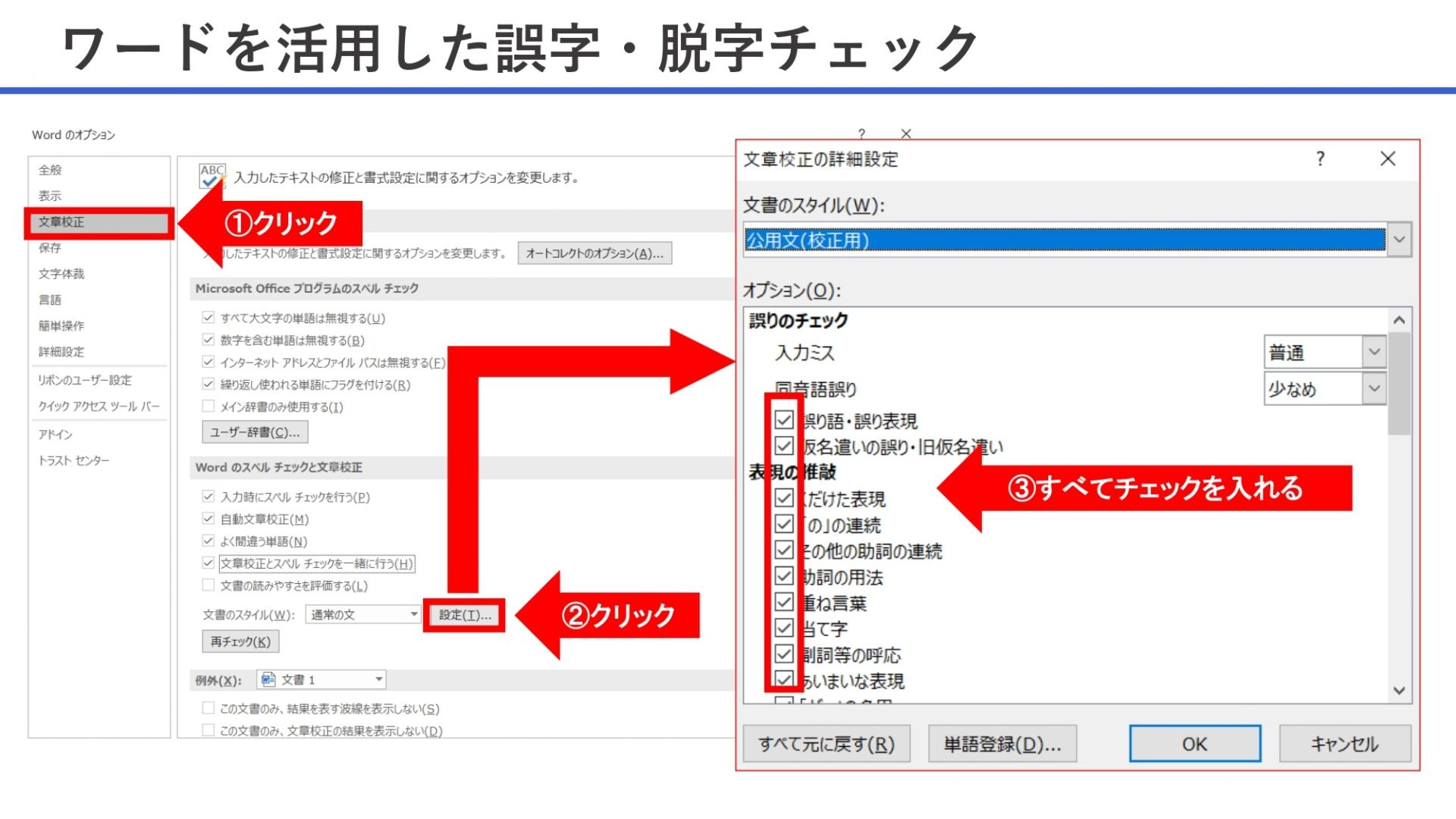Enable この文書のみ、結果を表す波線を表示しない checkbox
1456x819 pixels.
208,708
